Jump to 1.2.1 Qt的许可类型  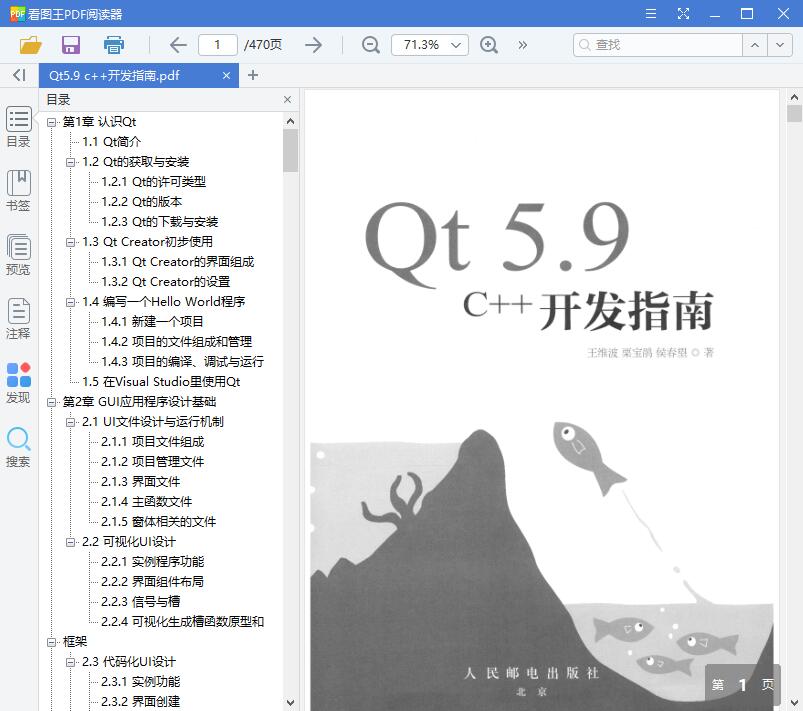(153, 182)
